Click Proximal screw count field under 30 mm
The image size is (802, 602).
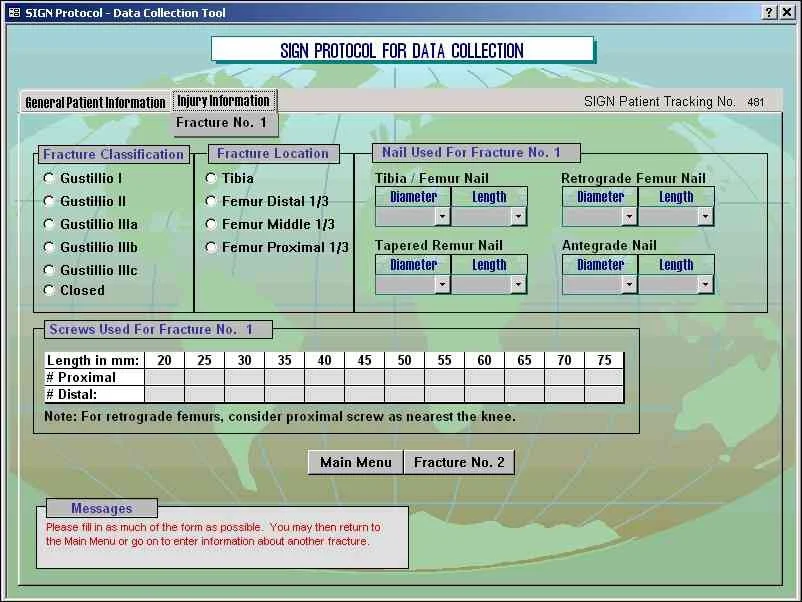tap(244, 377)
